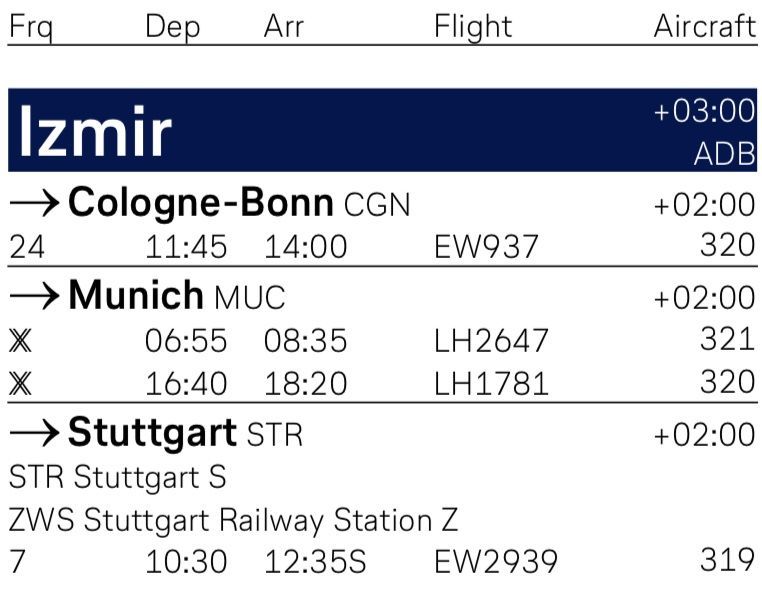This screenshot has width=762, height=598.
Task: Select the Izmir header banner
Action: click(382, 130)
